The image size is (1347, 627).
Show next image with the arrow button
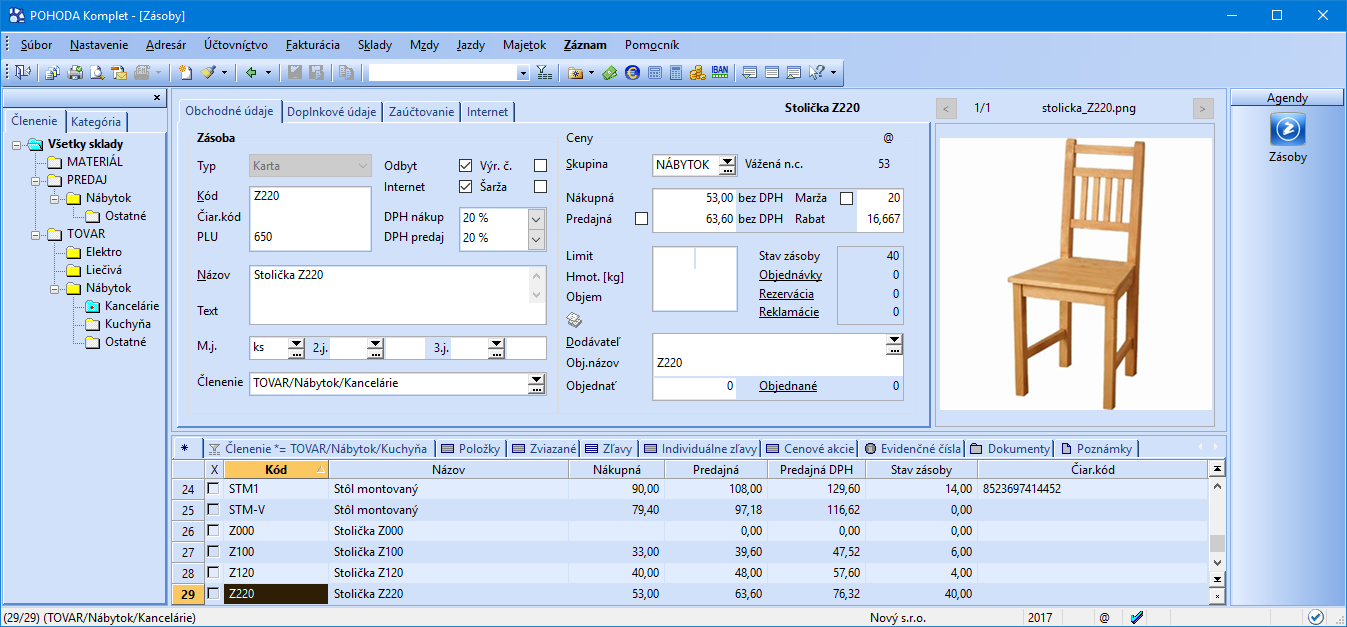click(1203, 108)
